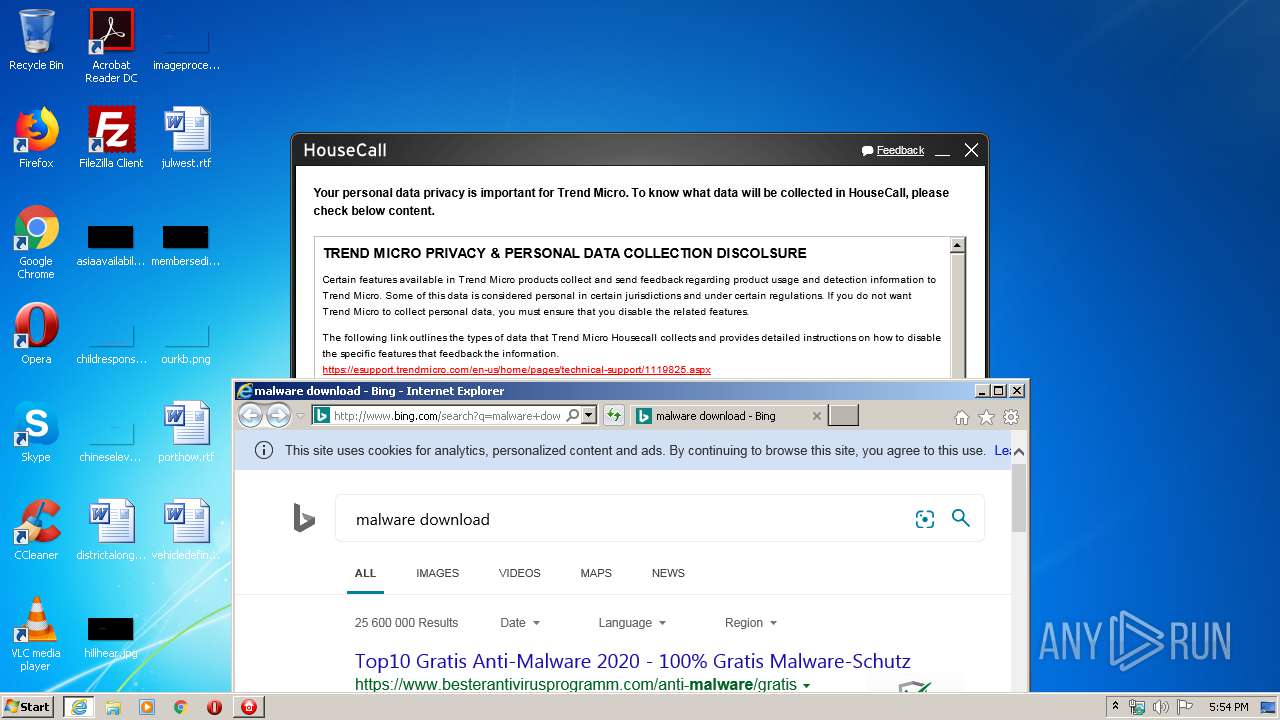Click address bar search magnifier icon
The image size is (1280, 720).
tap(573, 415)
